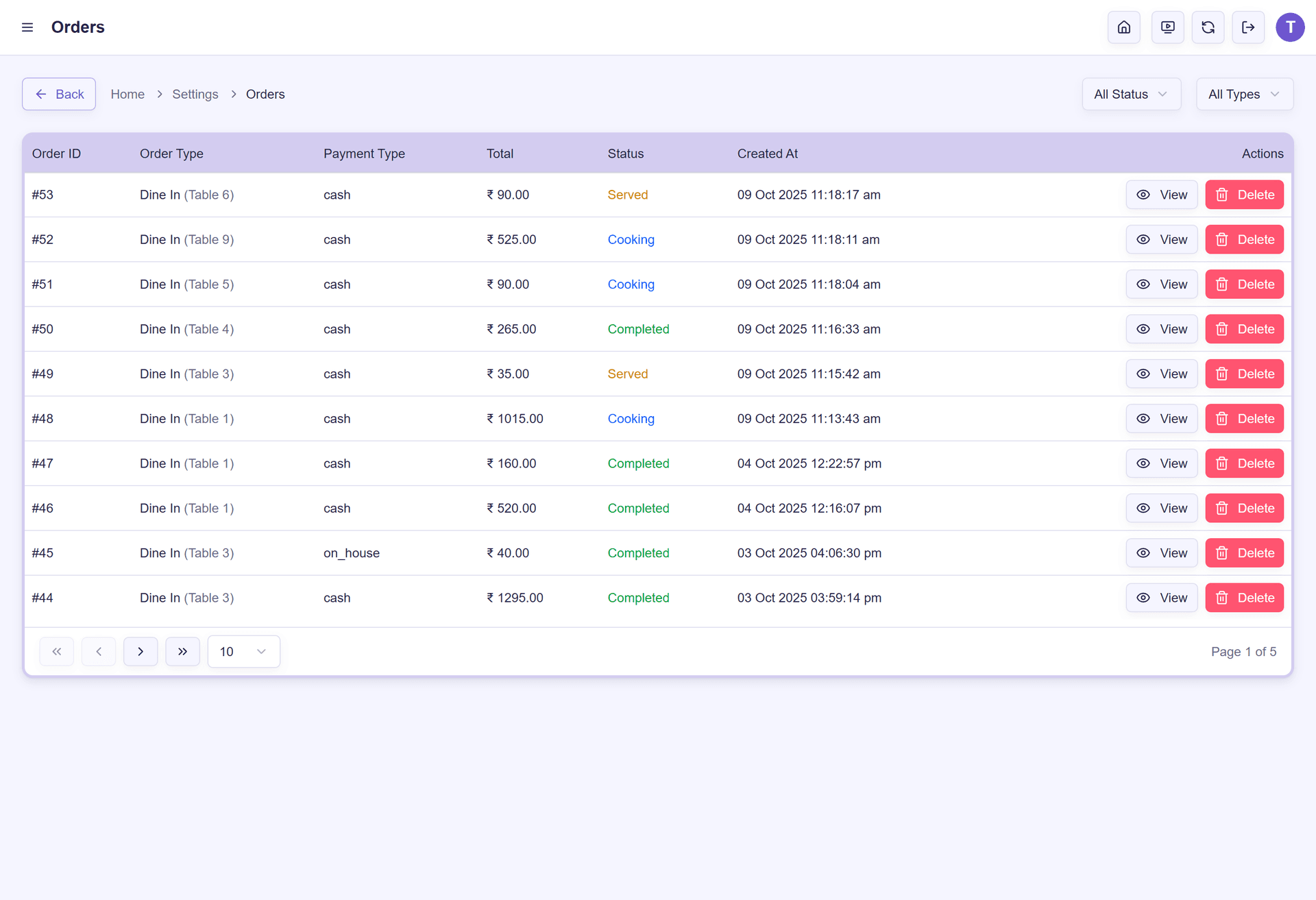The height and width of the screenshot is (900, 1316).
Task: Click the back arrow icon beside Back
Action: [41, 94]
